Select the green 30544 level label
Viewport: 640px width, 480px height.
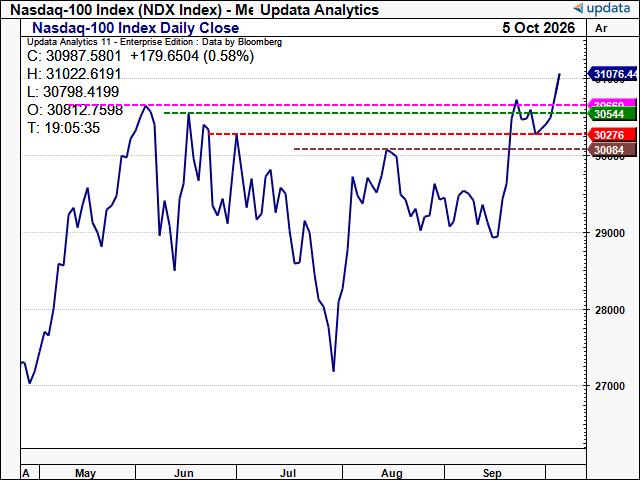point(612,114)
